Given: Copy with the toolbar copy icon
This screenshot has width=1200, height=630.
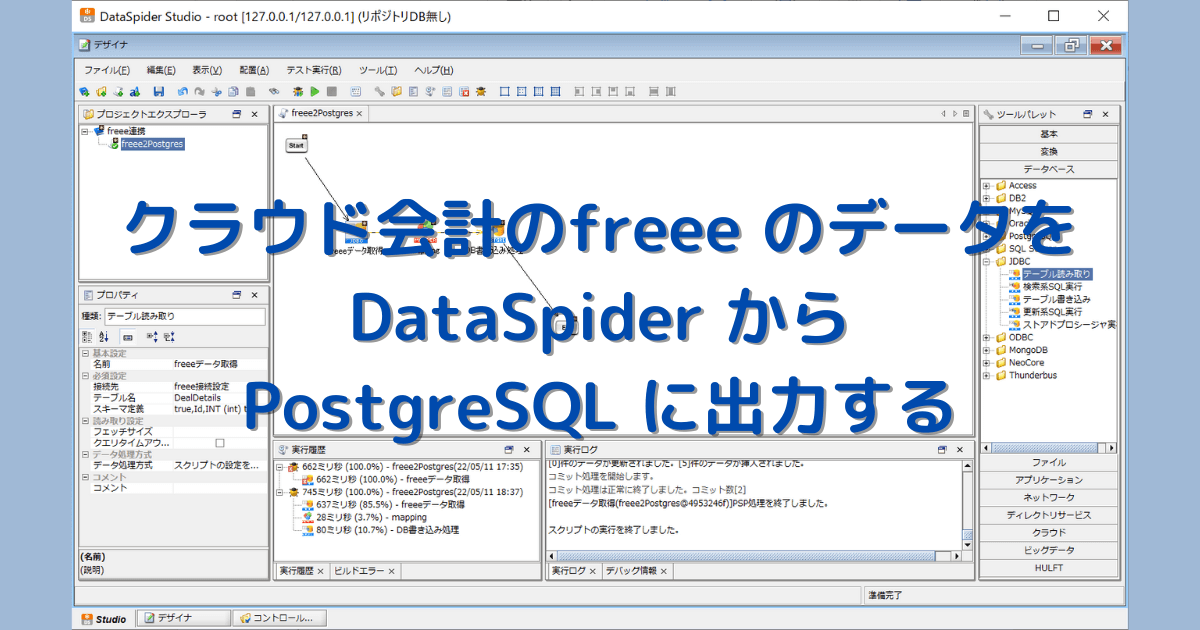Looking at the screenshot, I should [x=233, y=91].
